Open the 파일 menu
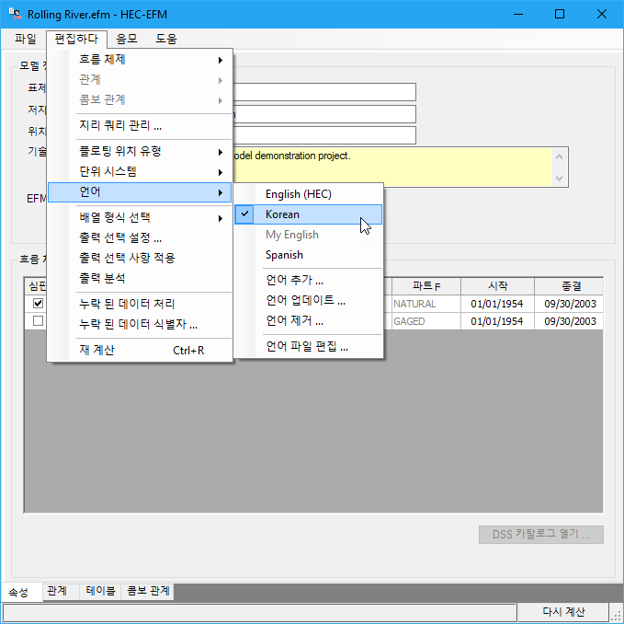This screenshot has width=624, height=624. coord(25,39)
